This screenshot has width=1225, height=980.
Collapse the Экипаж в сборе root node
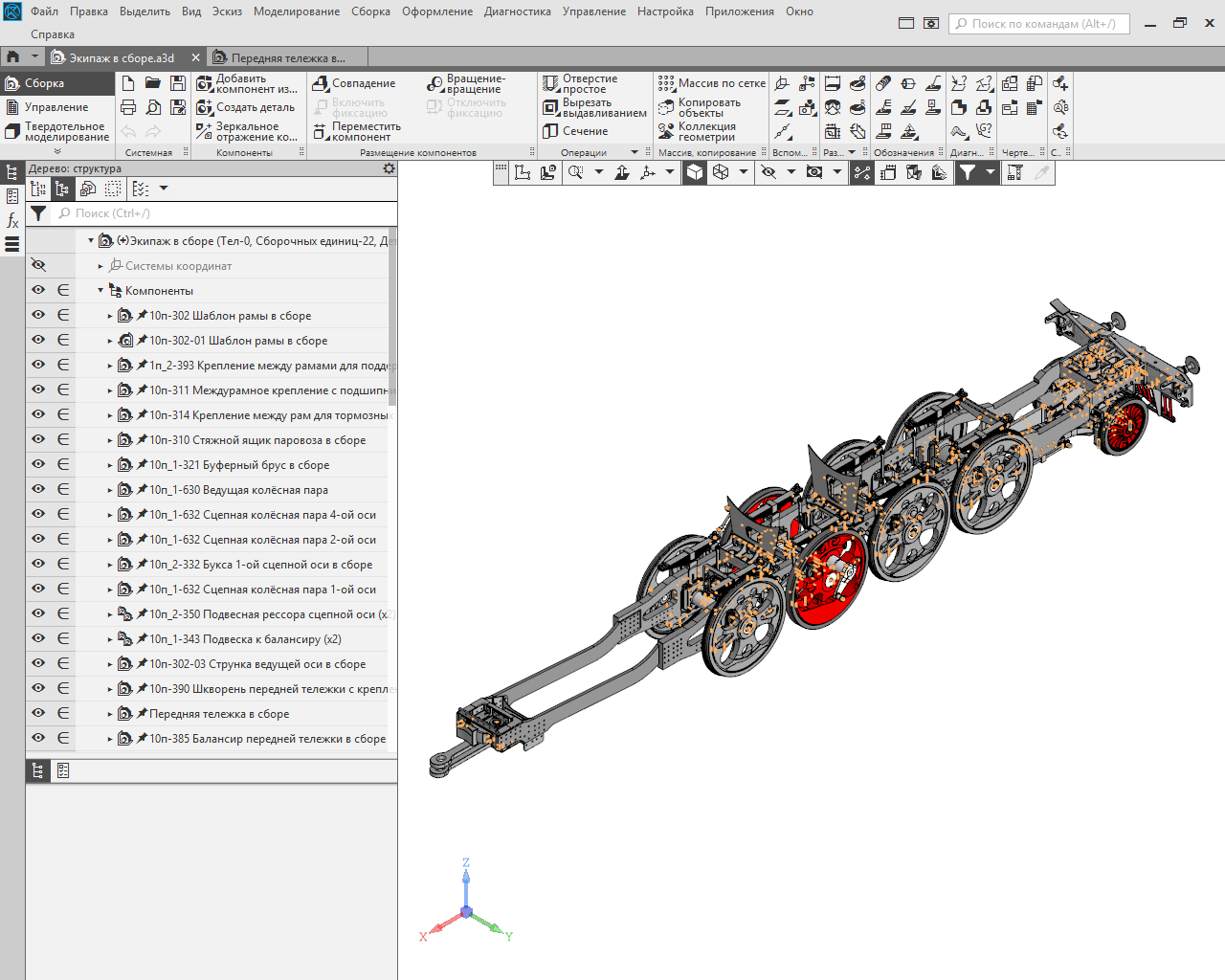pos(91,241)
